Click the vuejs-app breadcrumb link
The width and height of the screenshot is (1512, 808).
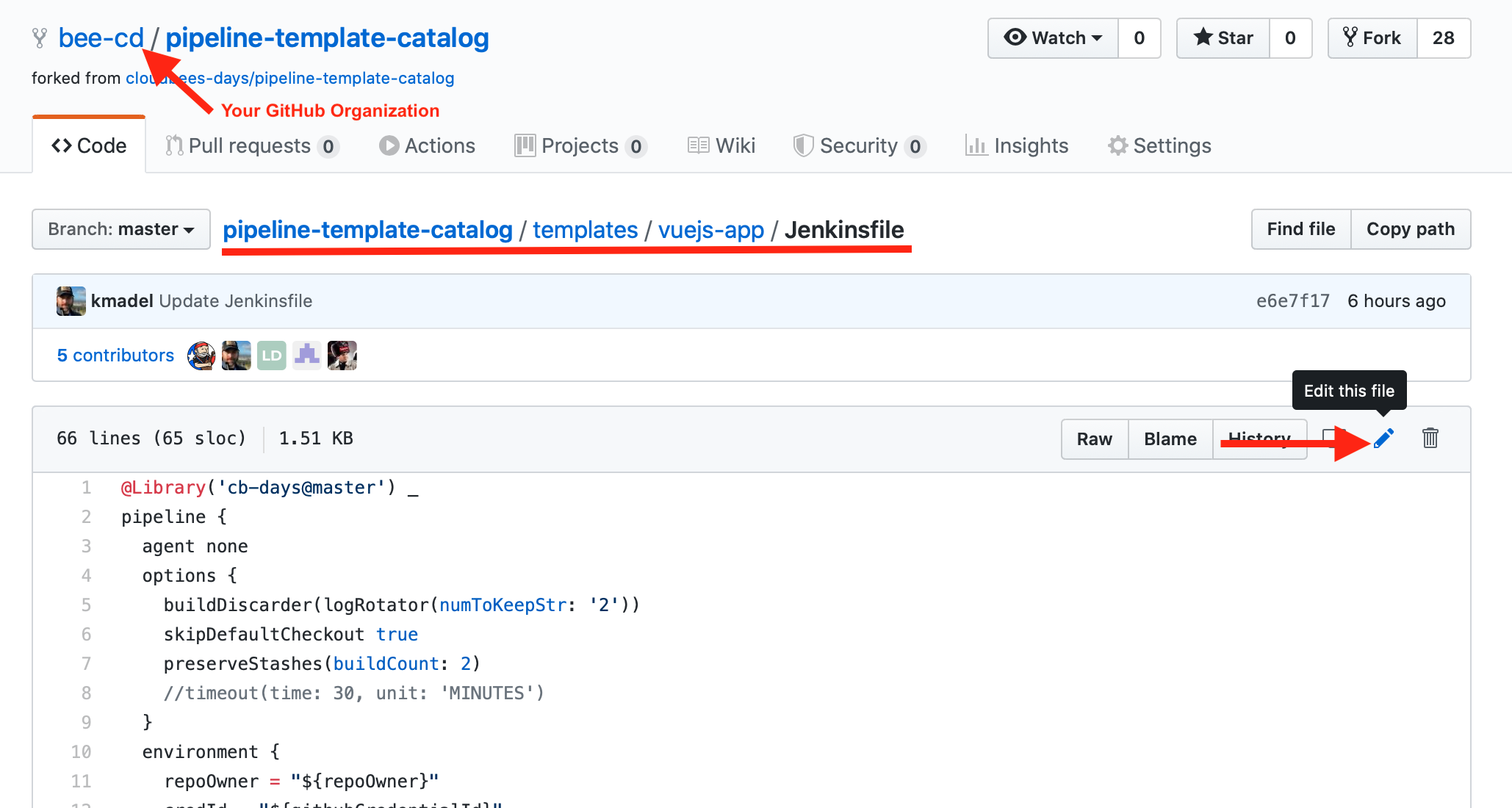[x=711, y=230]
